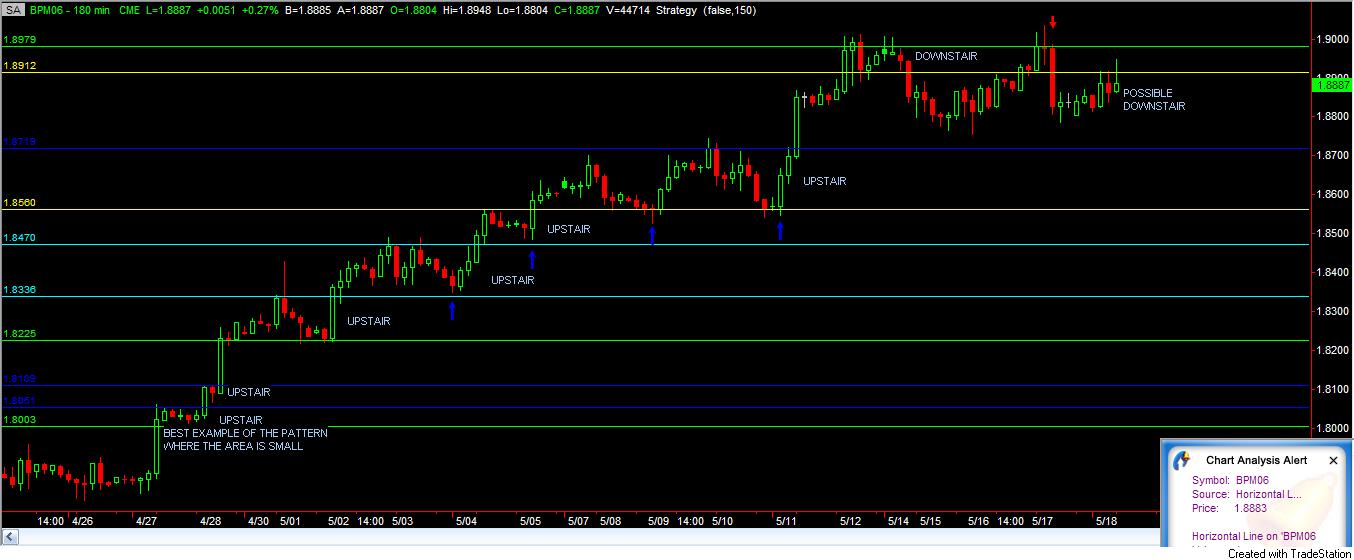1354x560 pixels.
Task: Click the 5/04 date axis label
Action: click(x=466, y=521)
